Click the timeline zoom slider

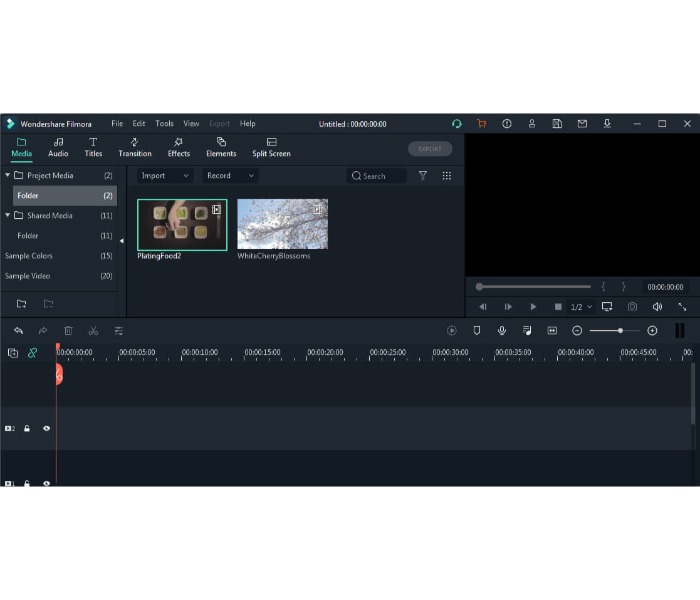click(x=614, y=331)
